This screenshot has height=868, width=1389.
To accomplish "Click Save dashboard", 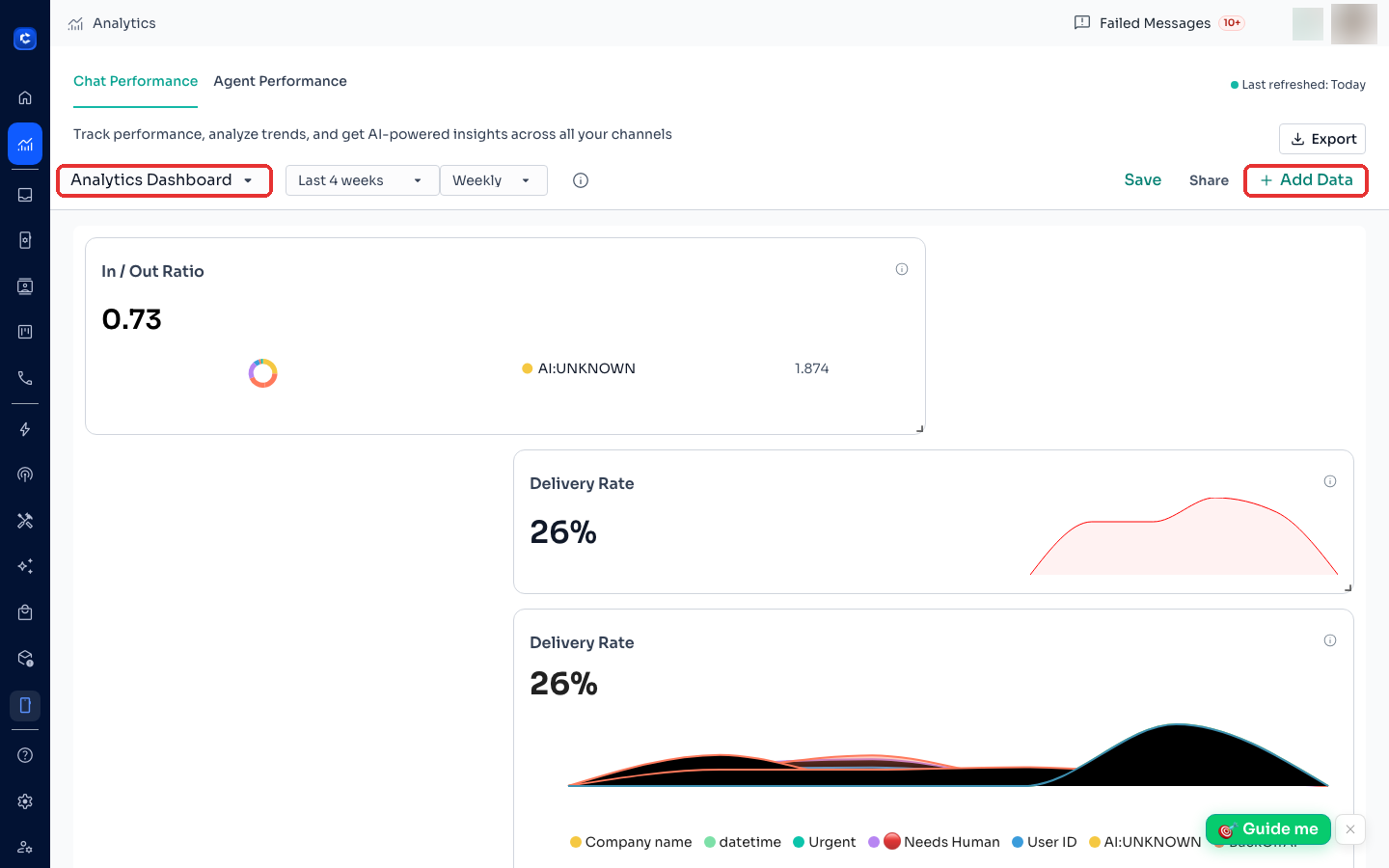I will point(1143,180).
